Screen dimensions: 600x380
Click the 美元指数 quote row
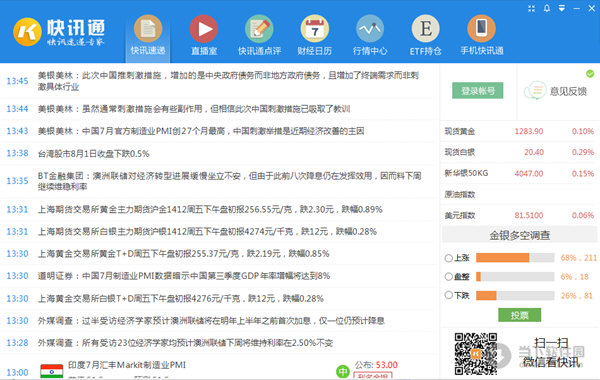point(519,215)
